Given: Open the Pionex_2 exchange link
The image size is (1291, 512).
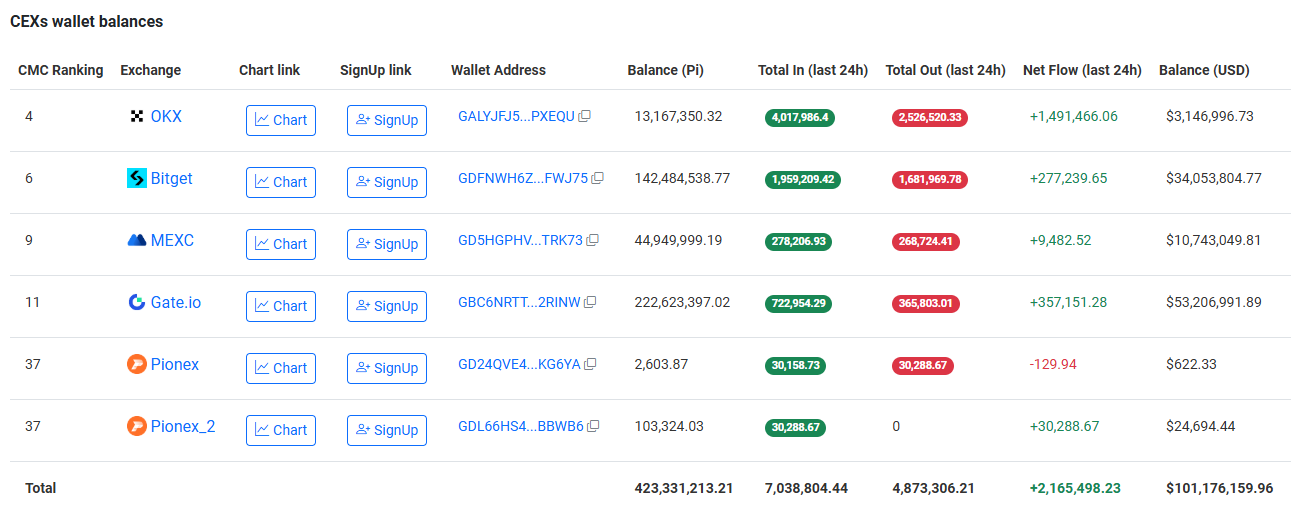Looking at the screenshot, I should click(x=183, y=426).
